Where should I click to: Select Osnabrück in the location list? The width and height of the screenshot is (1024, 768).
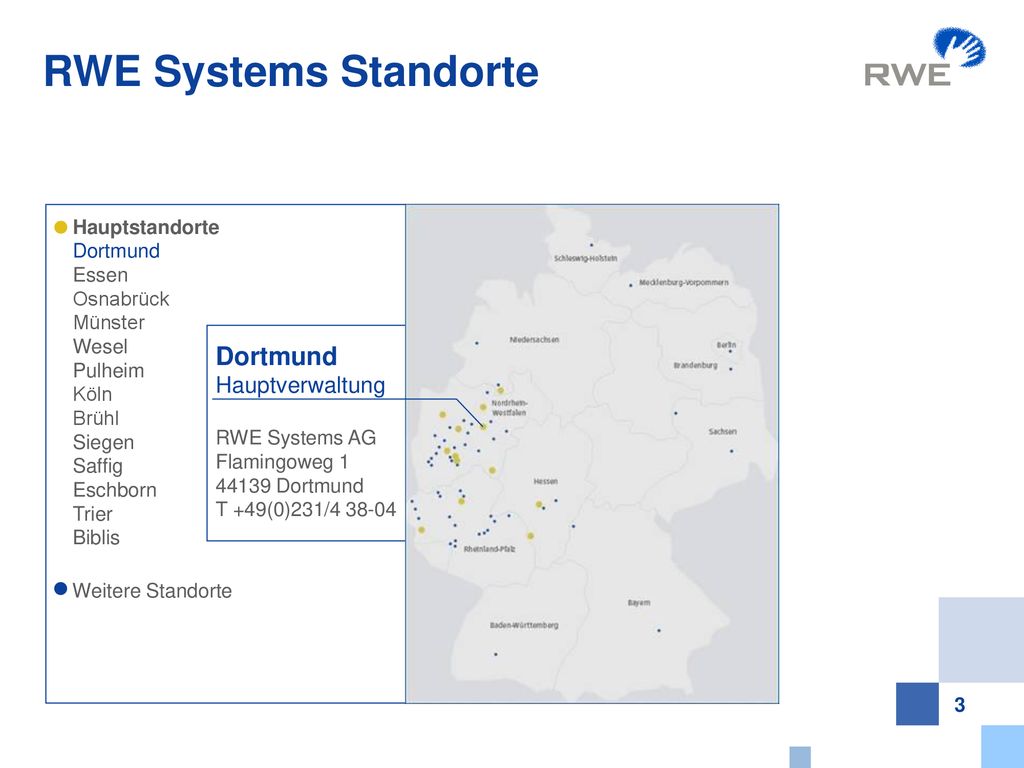coord(121,299)
